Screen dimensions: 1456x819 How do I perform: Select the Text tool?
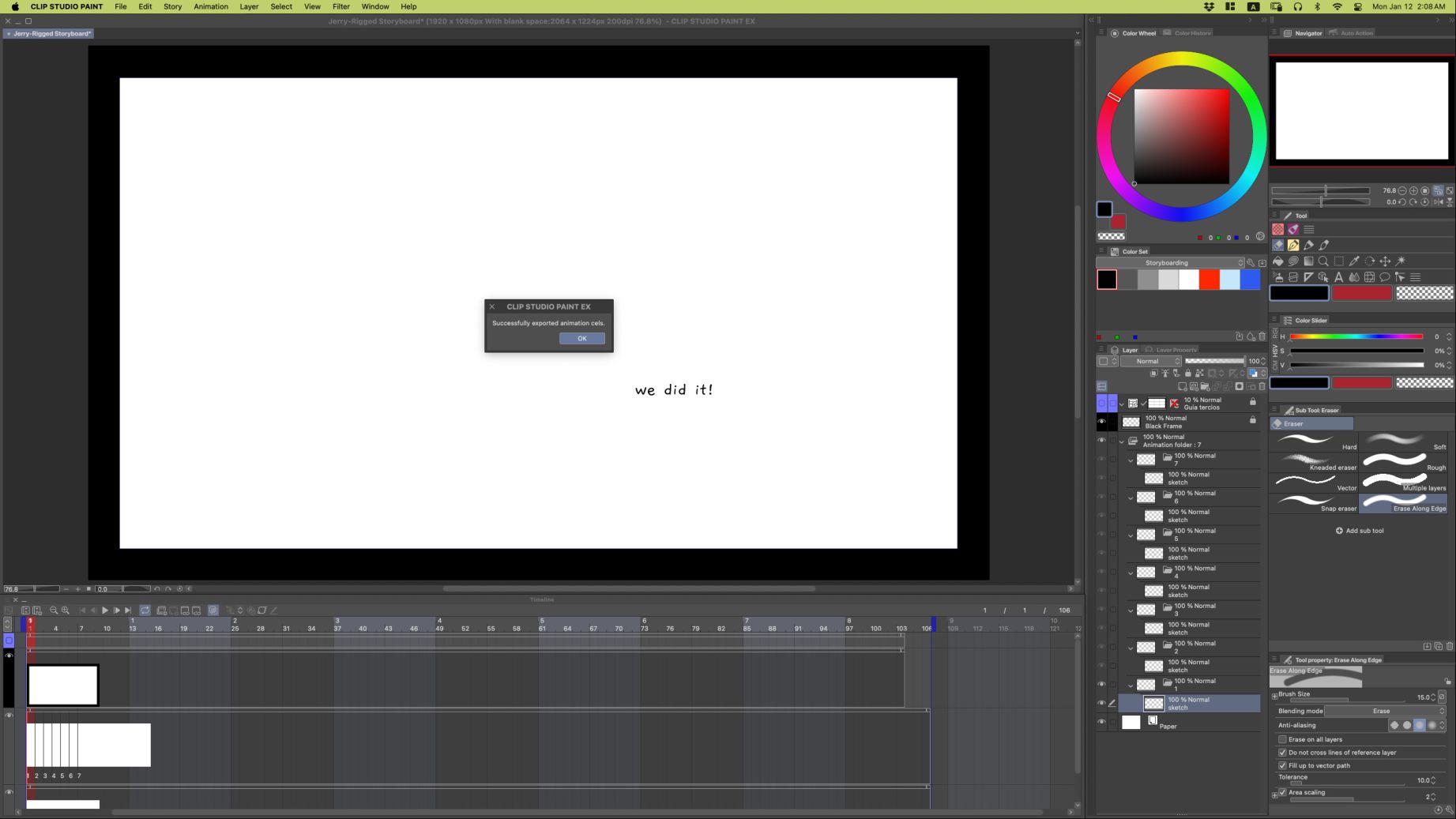[1339, 277]
